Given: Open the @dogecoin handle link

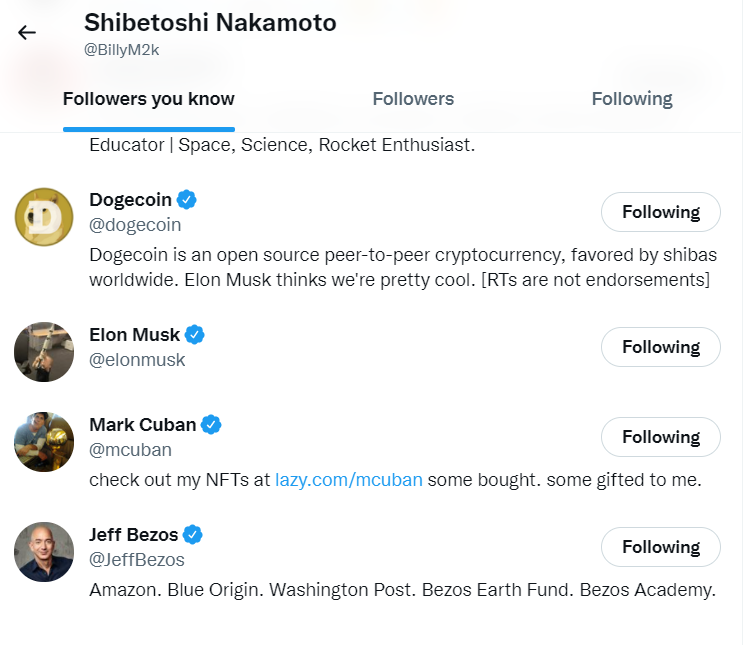Looking at the screenshot, I should pyautogui.click(x=135, y=225).
